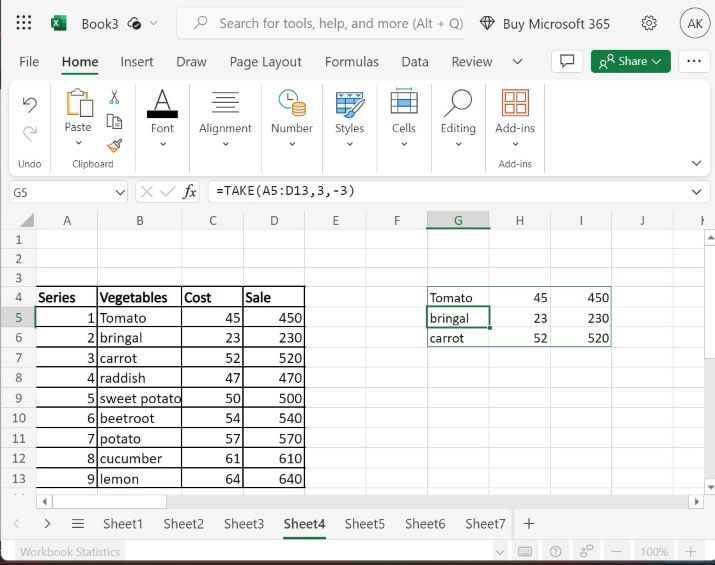Go to Sheet1 tab
The width and height of the screenshot is (715, 565).
(123, 524)
